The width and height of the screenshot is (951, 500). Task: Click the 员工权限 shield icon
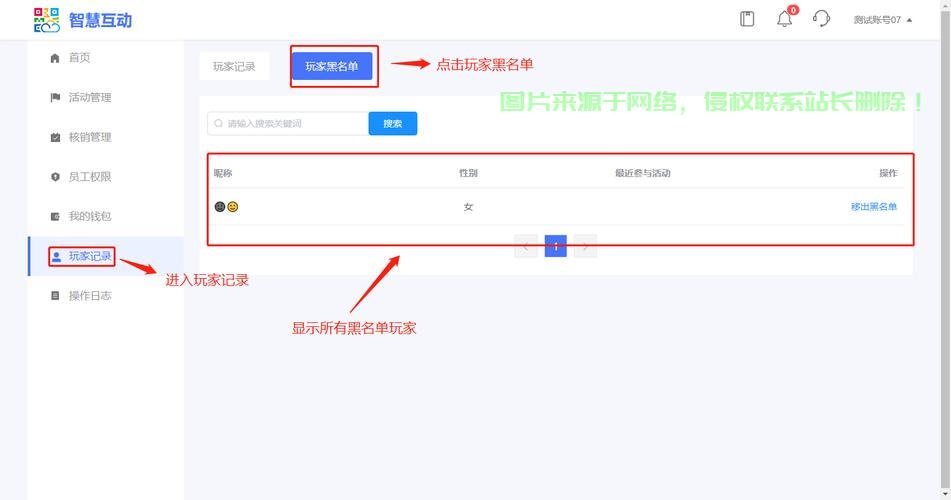(x=55, y=177)
